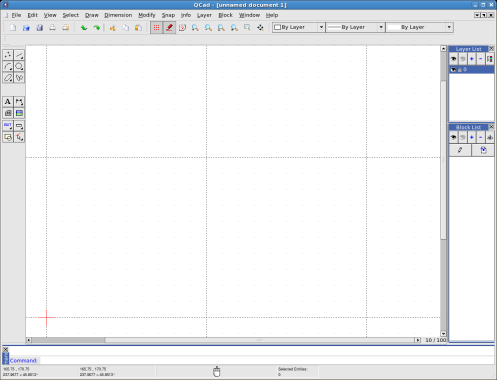This screenshot has height=380, width=497.
Task: Toggle the grid display button
Action: point(156,28)
